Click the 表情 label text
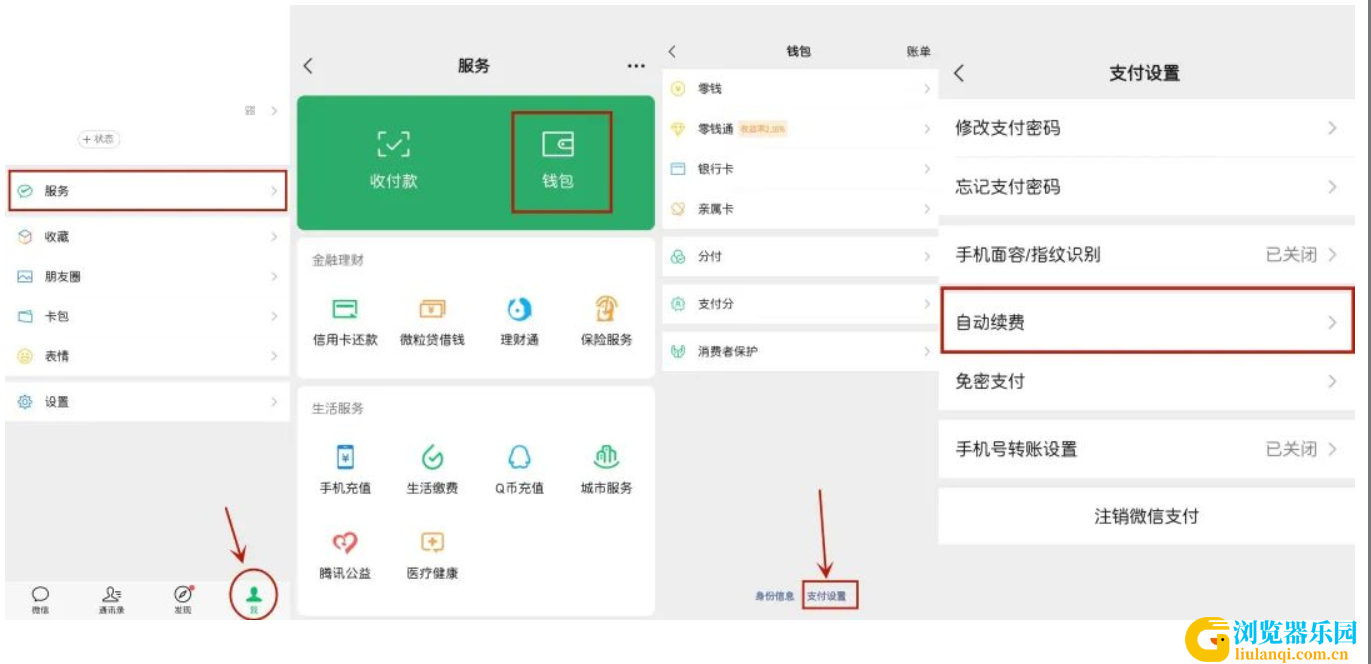1371x664 pixels. tap(57, 356)
